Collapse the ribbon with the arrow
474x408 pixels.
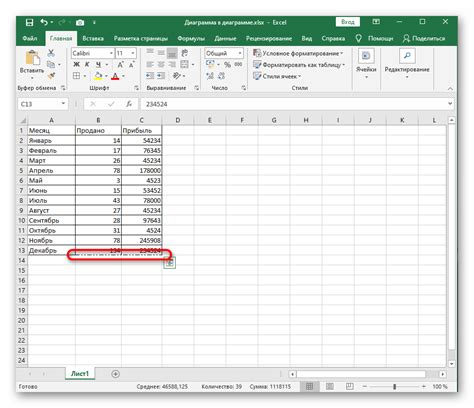[x=450, y=88]
